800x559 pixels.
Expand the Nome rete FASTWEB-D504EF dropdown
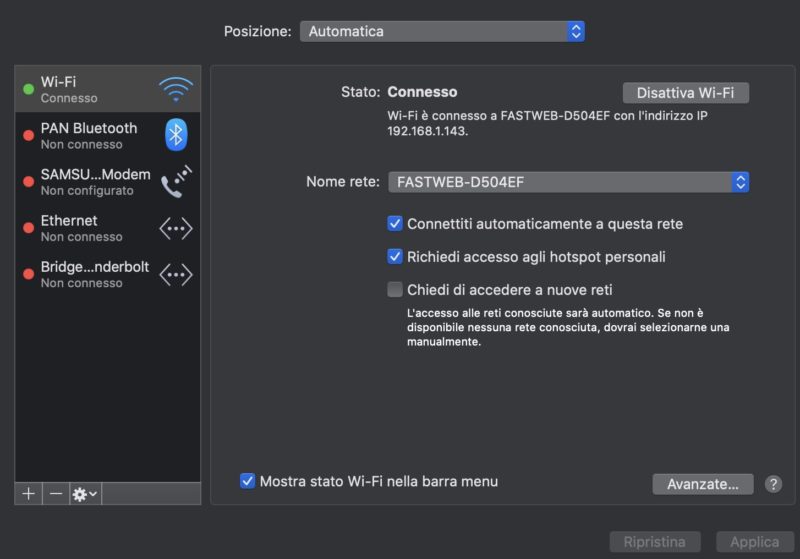568,182
